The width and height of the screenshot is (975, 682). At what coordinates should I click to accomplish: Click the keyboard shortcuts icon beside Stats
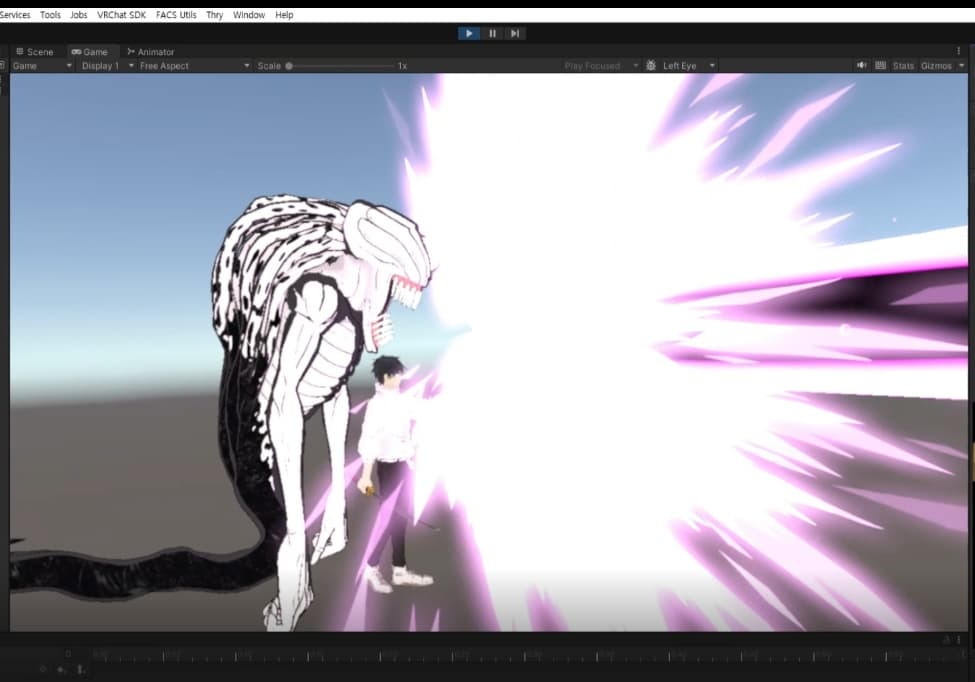point(881,66)
